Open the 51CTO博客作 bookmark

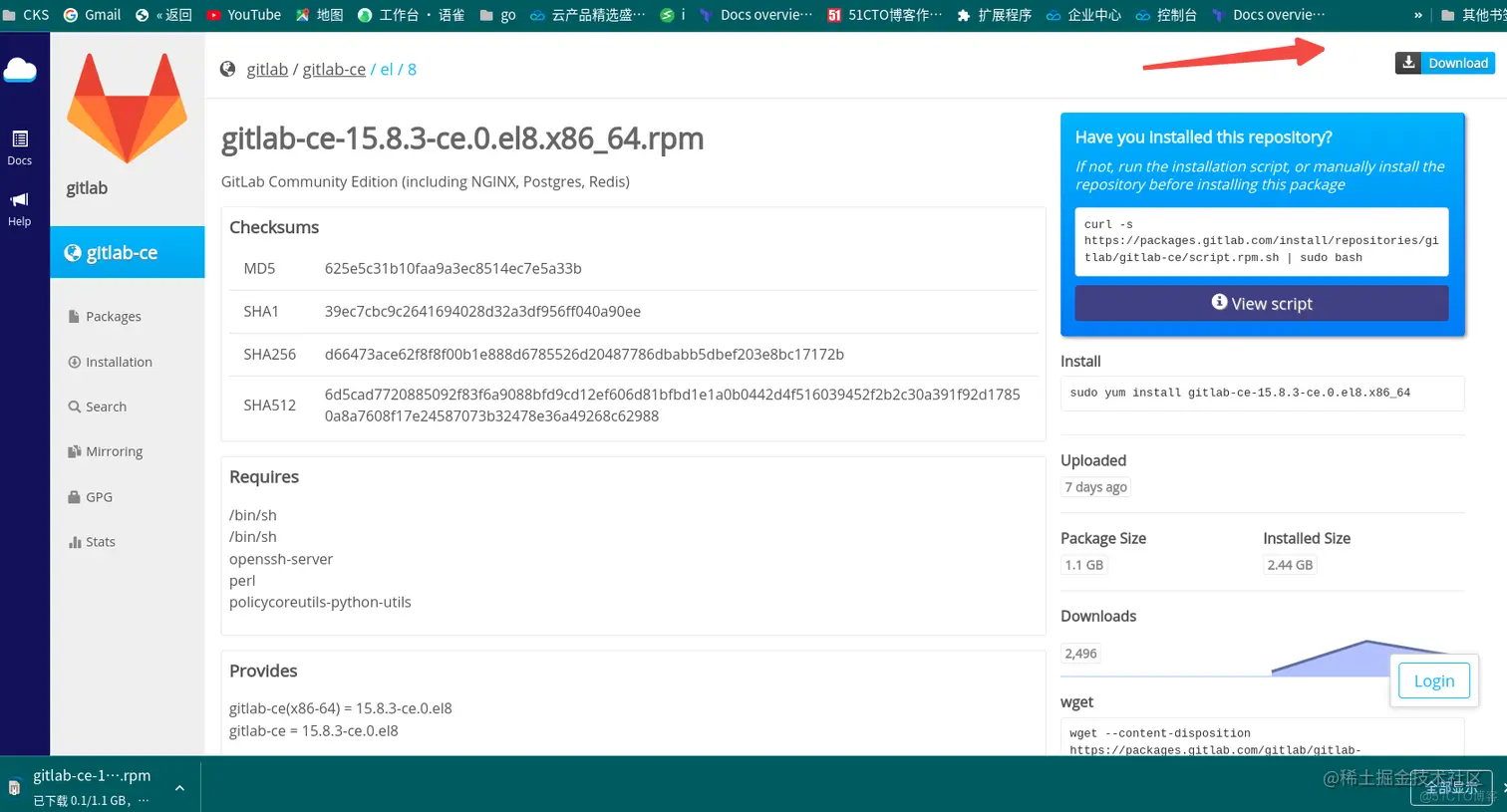pyautogui.click(x=884, y=15)
